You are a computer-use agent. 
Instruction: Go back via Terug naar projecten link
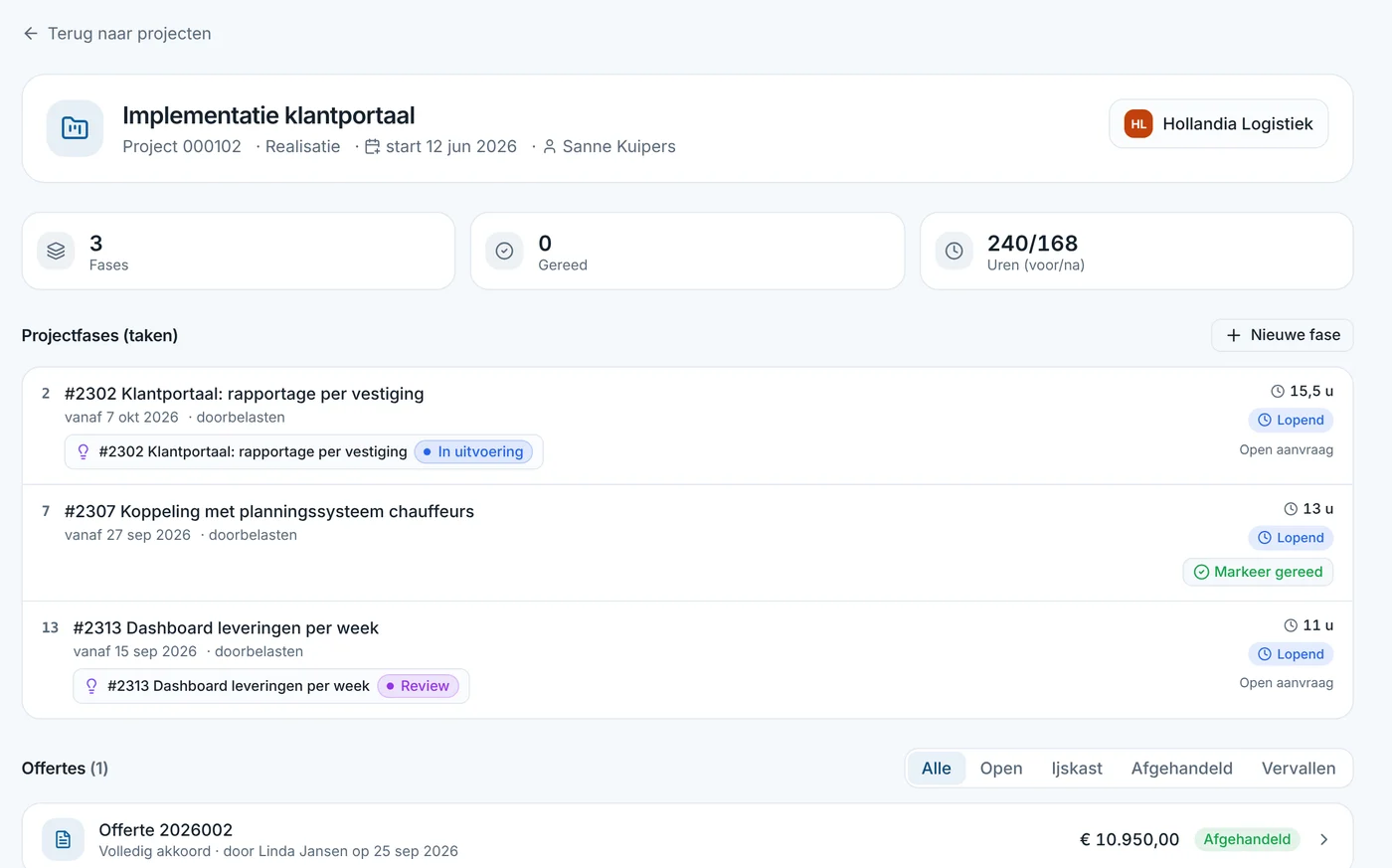pos(117,34)
